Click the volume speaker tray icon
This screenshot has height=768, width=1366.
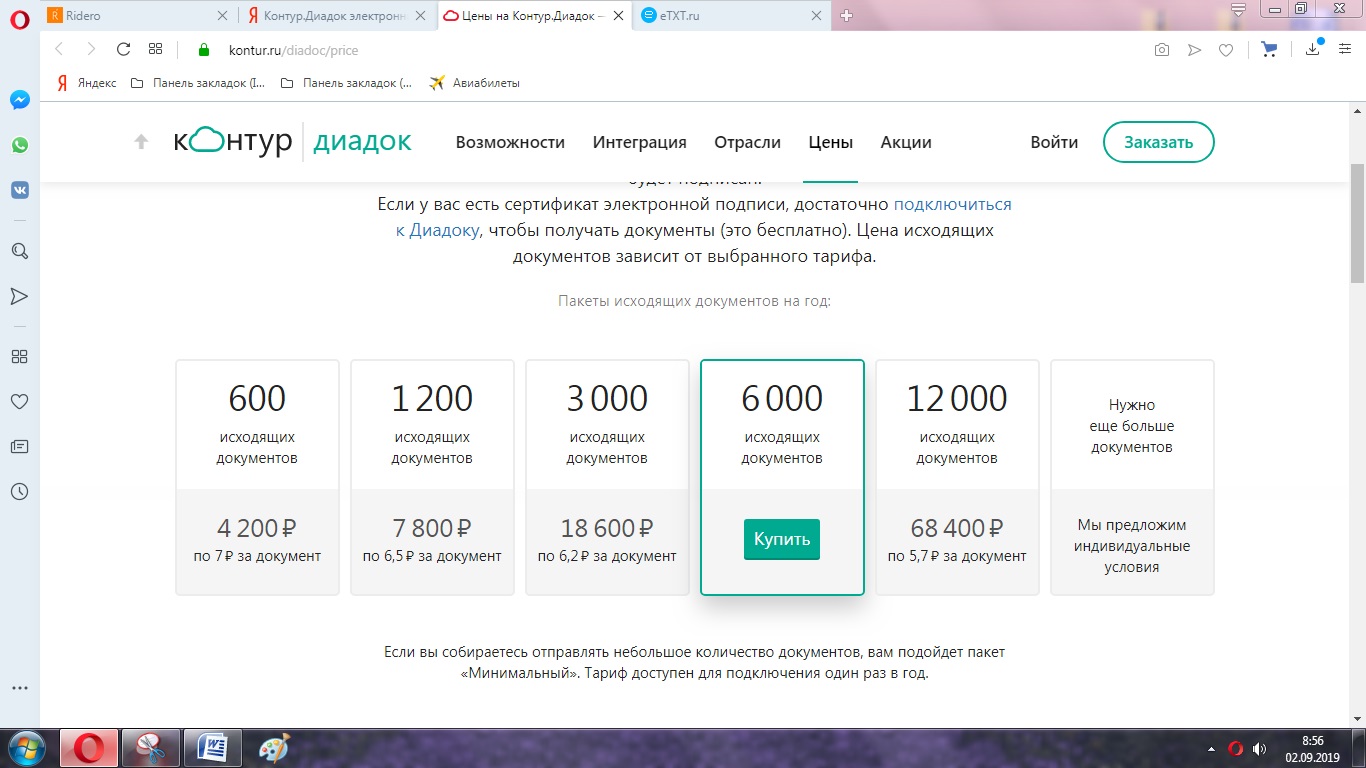click(1260, 748)
